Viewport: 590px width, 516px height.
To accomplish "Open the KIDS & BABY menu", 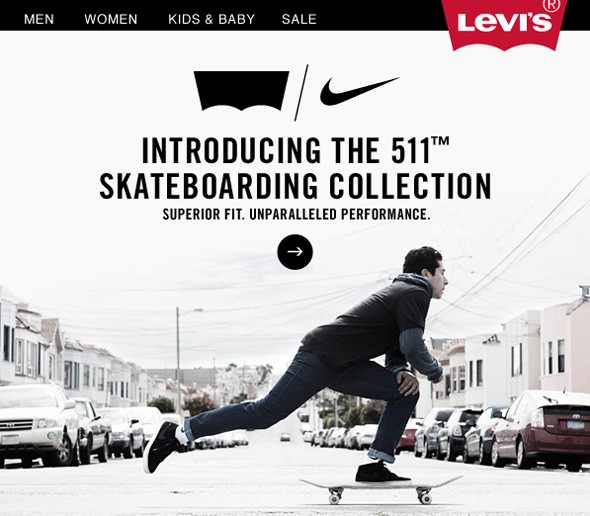I will pyautogui.click(x=211, y=19).
